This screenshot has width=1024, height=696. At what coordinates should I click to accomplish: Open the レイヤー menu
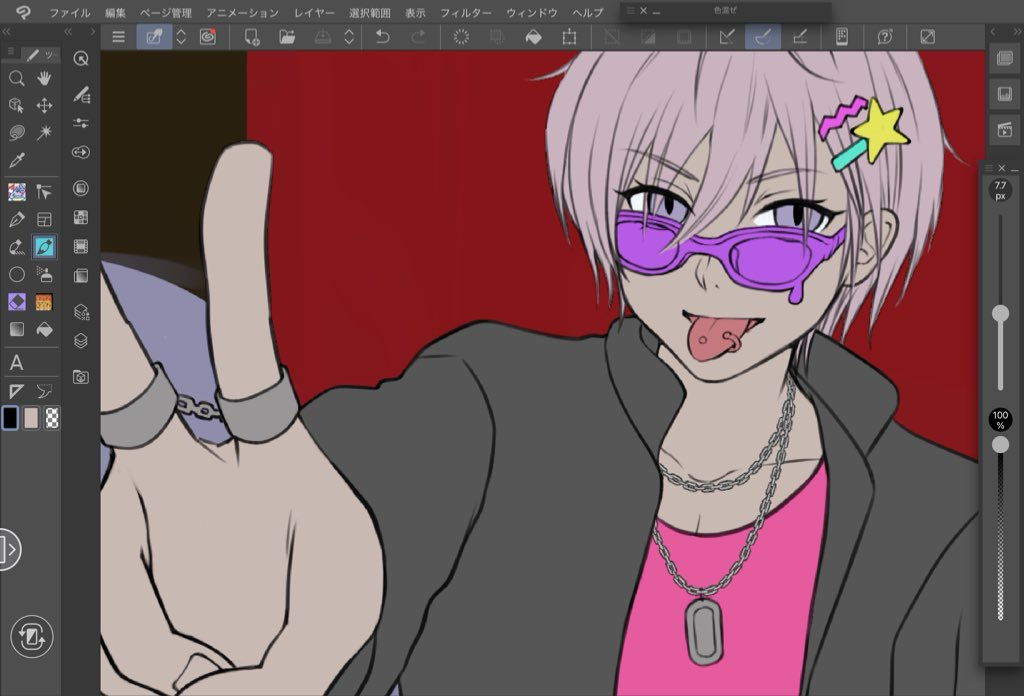tap(315, 13)
